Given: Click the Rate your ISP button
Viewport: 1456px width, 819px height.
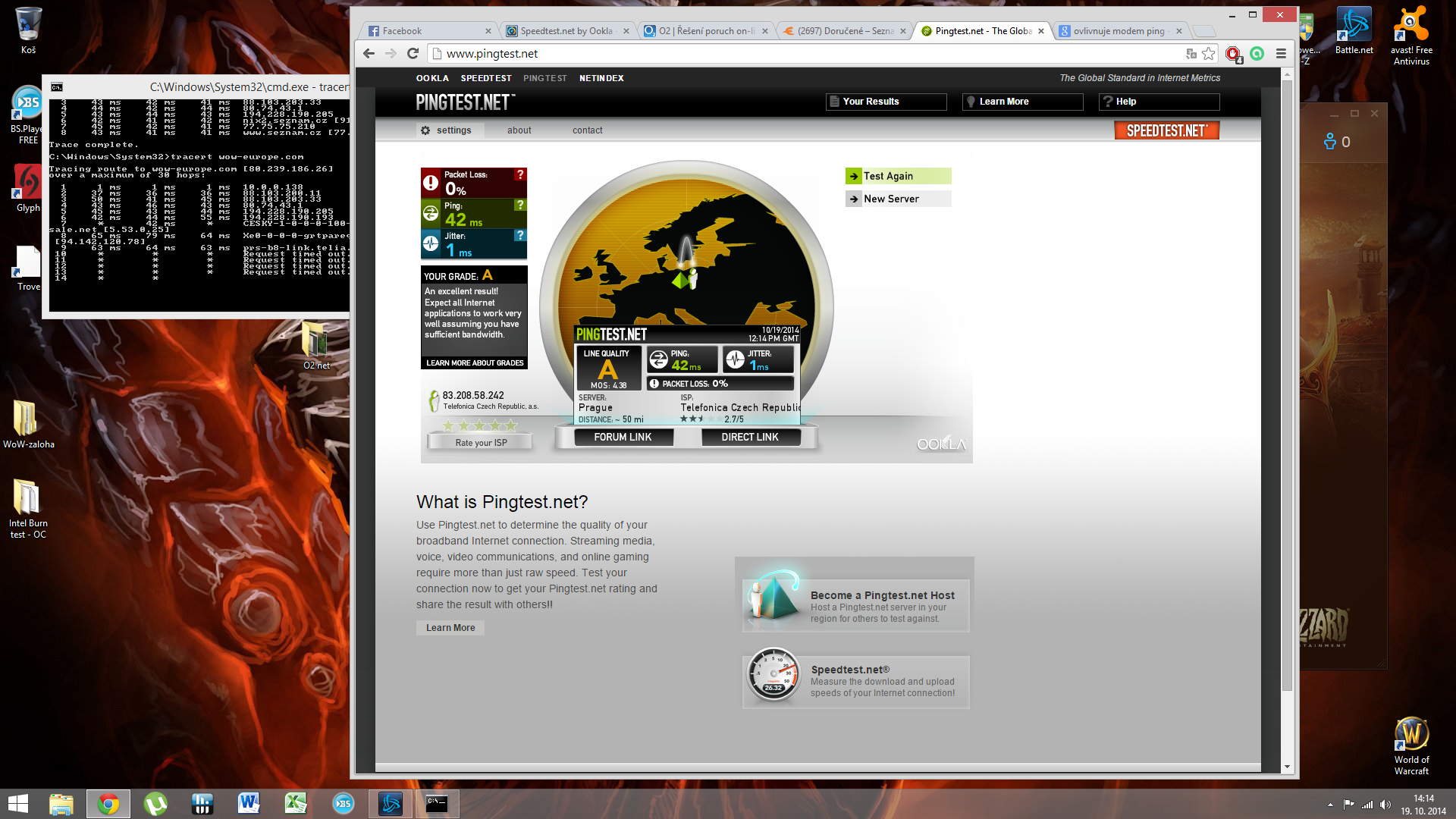Looking at the screenshot, I should [x=481, y=442].
